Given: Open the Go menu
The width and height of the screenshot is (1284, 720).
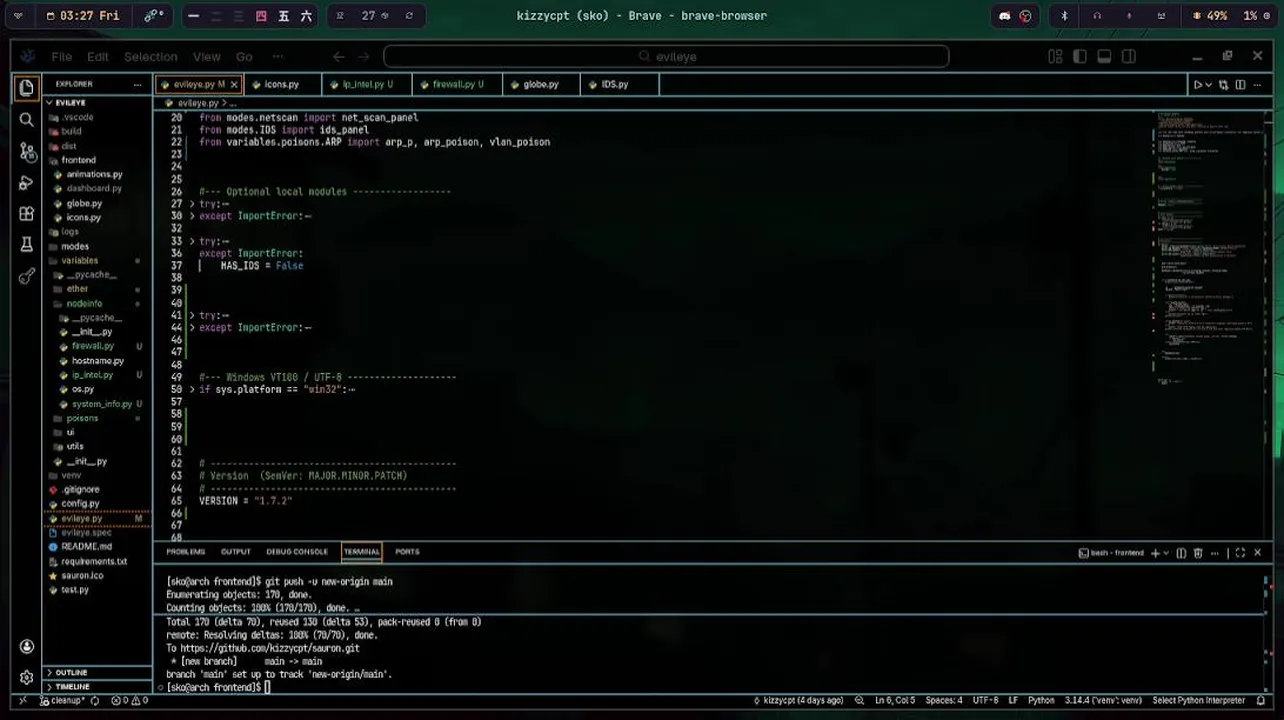Looking at the screenshot, I should [244, 57].
